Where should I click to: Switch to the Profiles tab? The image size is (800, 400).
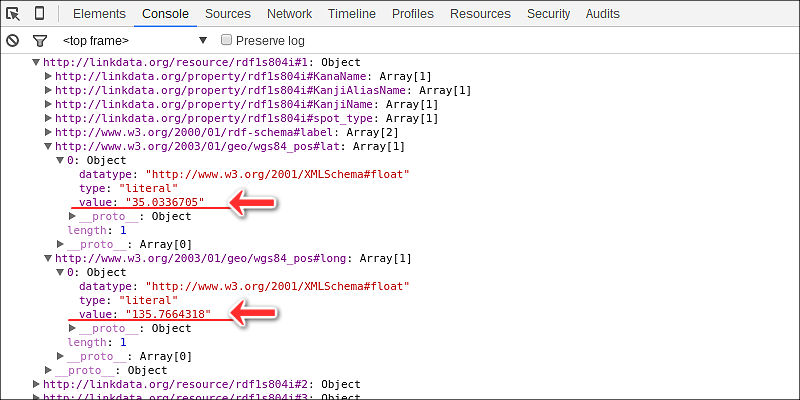(413, 14)
